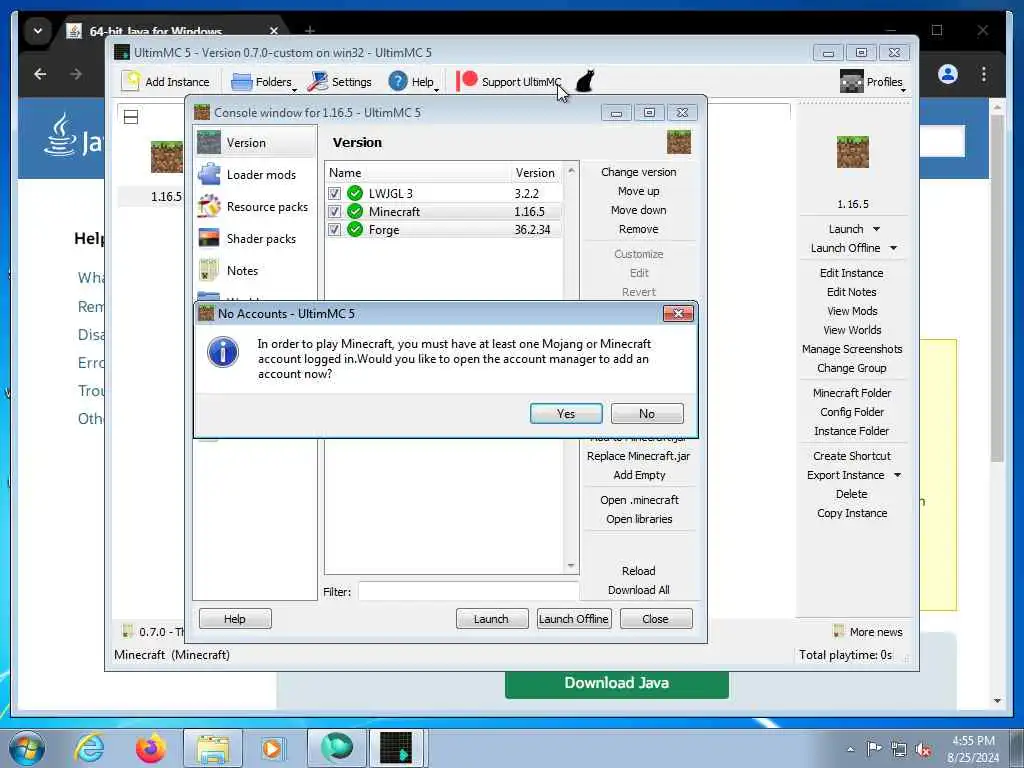Click Support UltimMC Patreon icon

coord(467,81)
